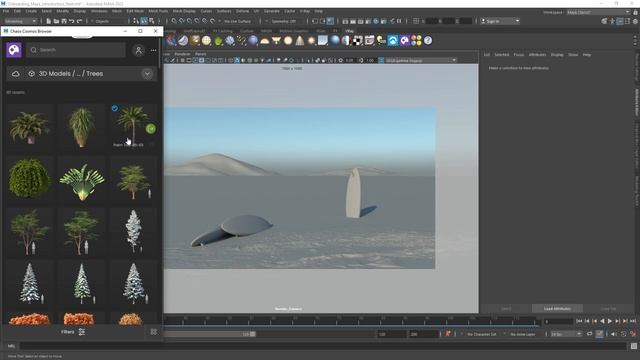Open the Chaos Cosmos logo home icon
The height and width of the screenshot is (360, 640).
(x=14, y=50)
